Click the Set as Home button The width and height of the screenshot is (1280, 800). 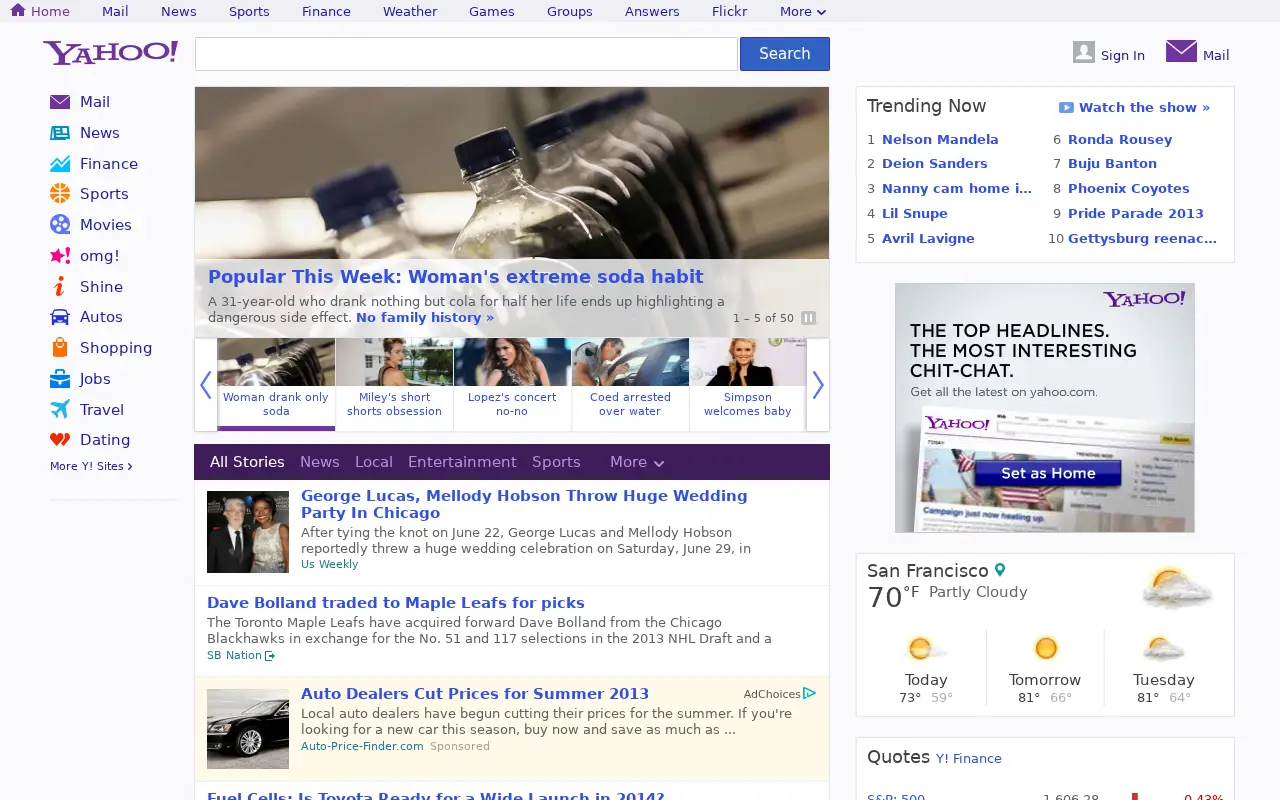point(1048,473)
